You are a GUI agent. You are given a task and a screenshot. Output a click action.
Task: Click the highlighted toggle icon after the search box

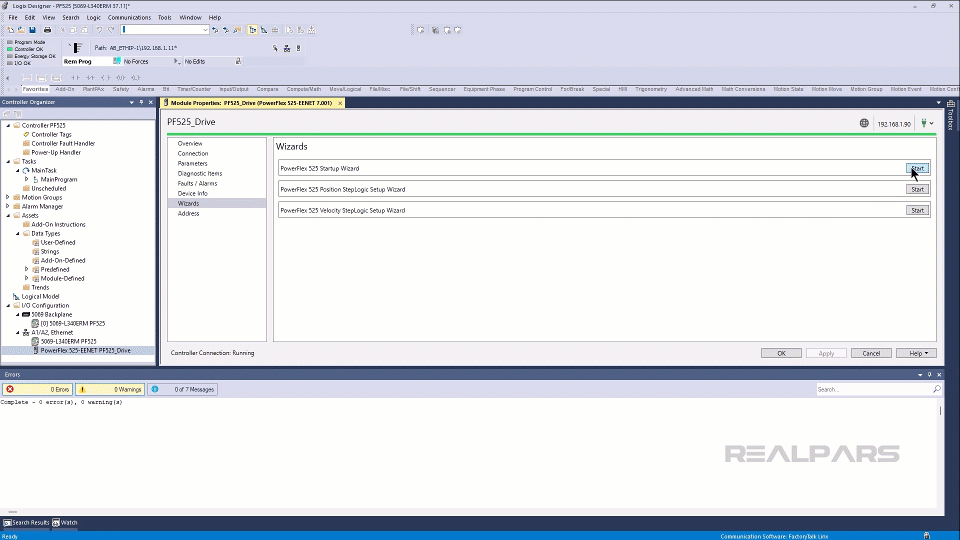252,29
